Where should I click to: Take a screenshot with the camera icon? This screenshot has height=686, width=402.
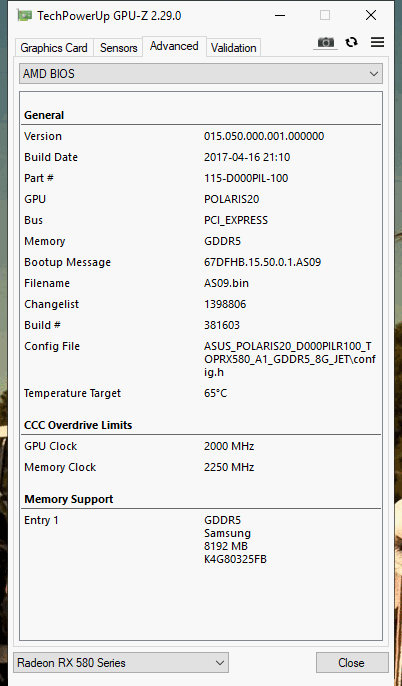tap(325, 42)
